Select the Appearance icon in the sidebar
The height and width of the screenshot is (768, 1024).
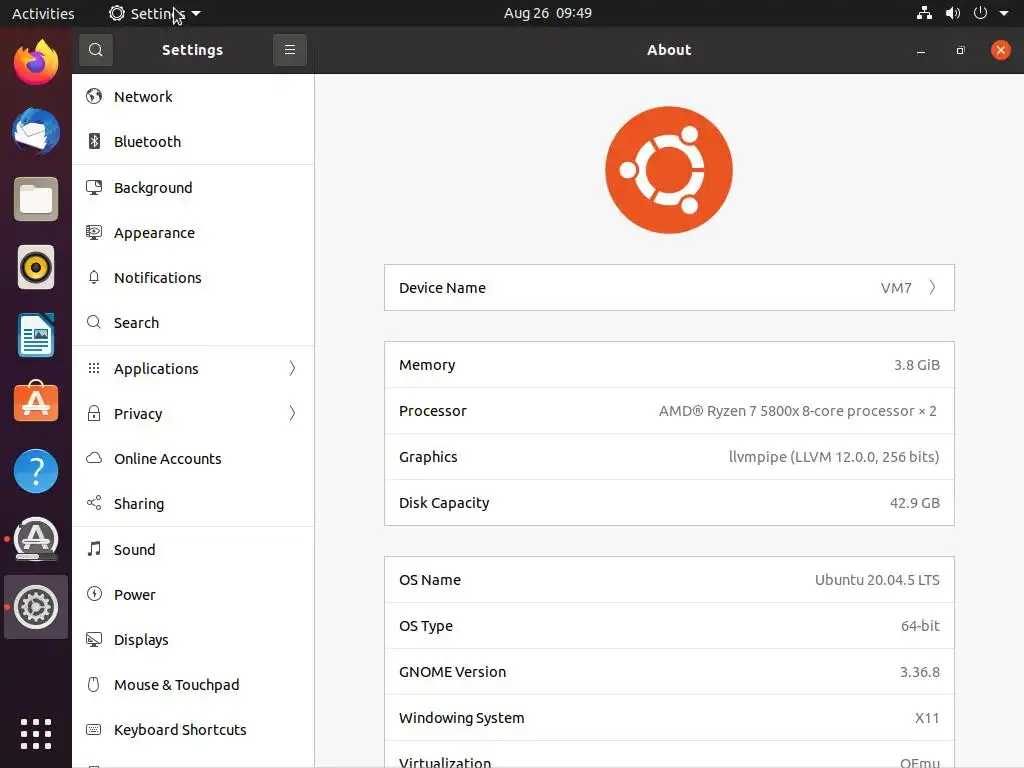click(94, 232)
